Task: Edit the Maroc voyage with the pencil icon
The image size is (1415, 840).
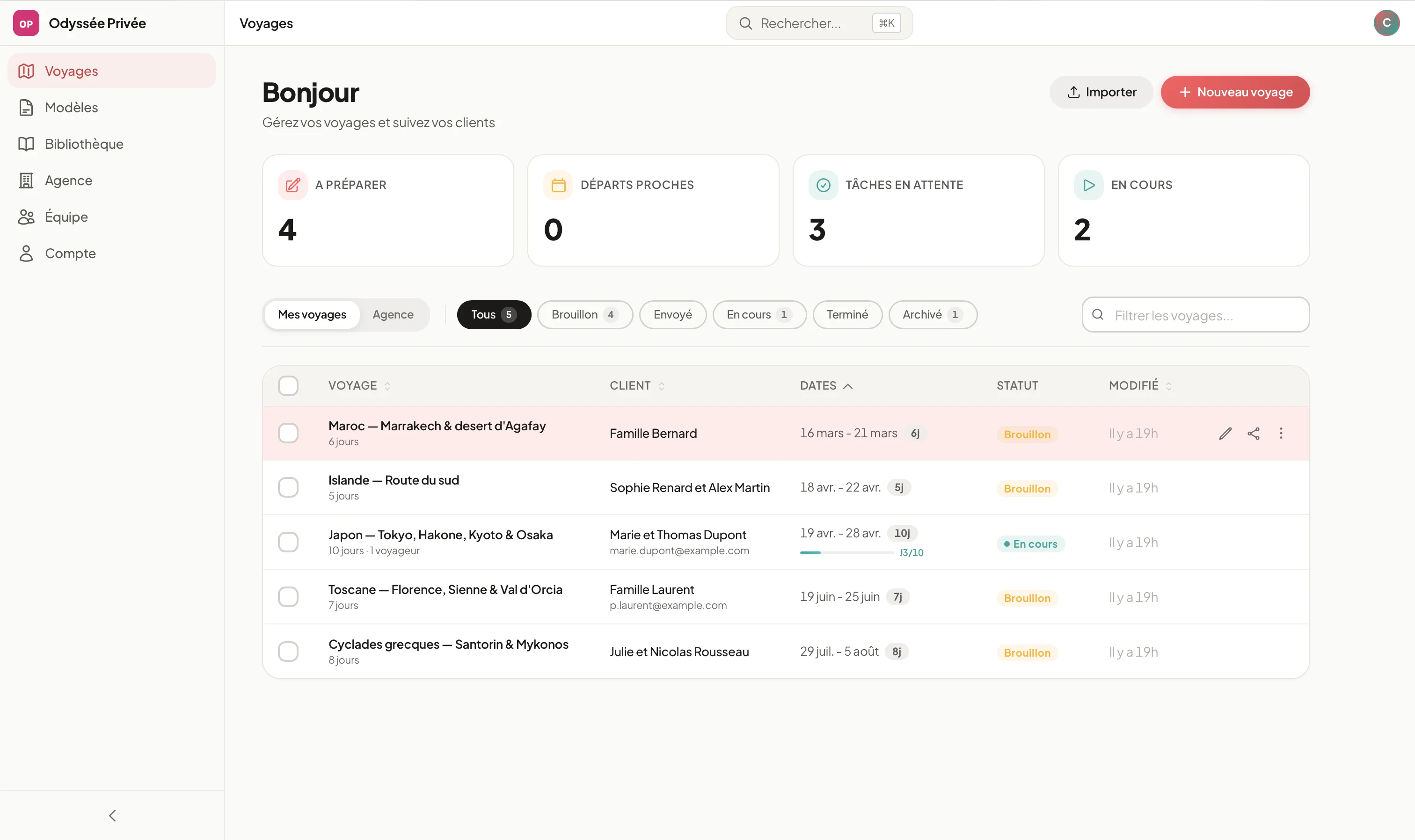Action: 1225,433
